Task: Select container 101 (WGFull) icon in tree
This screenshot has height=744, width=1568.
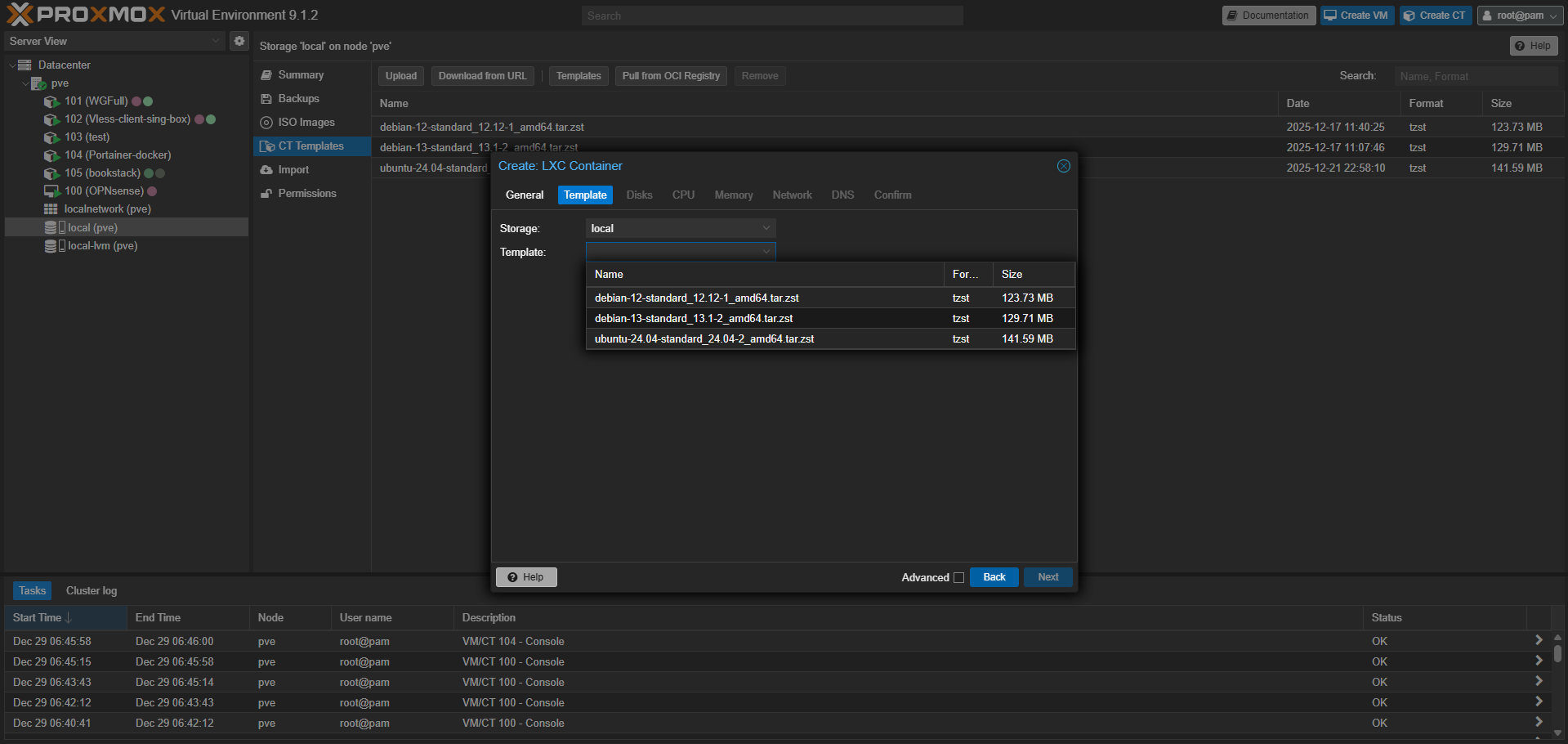Action: (51, 101)
